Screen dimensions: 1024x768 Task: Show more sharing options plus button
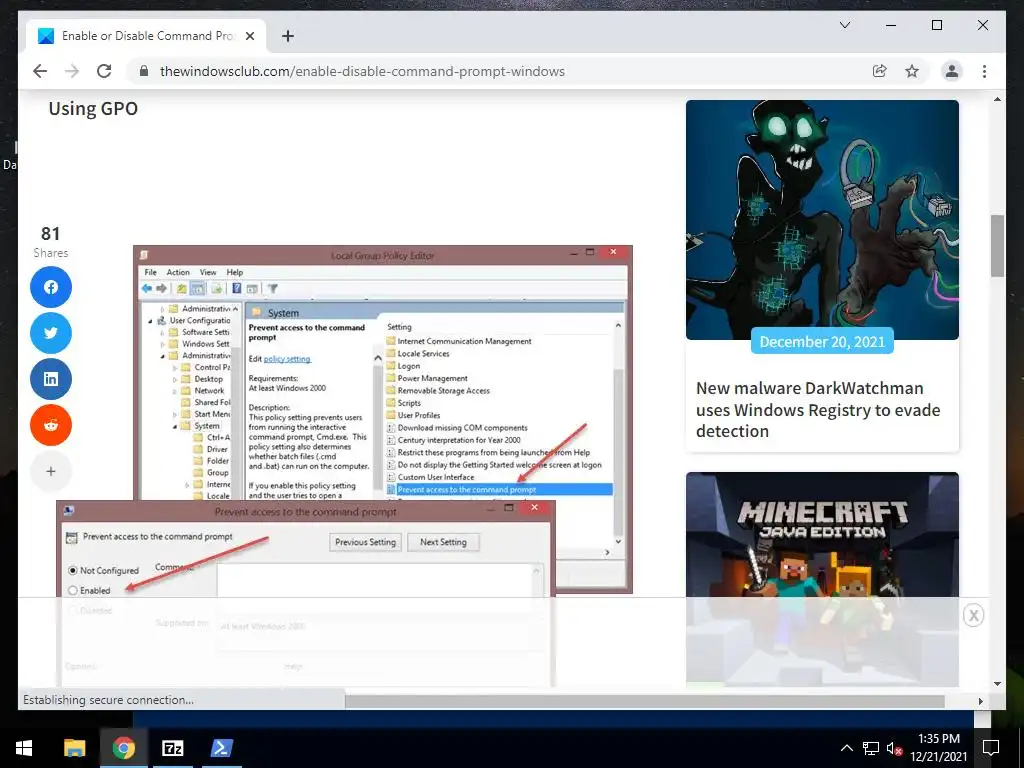[51, 471]
